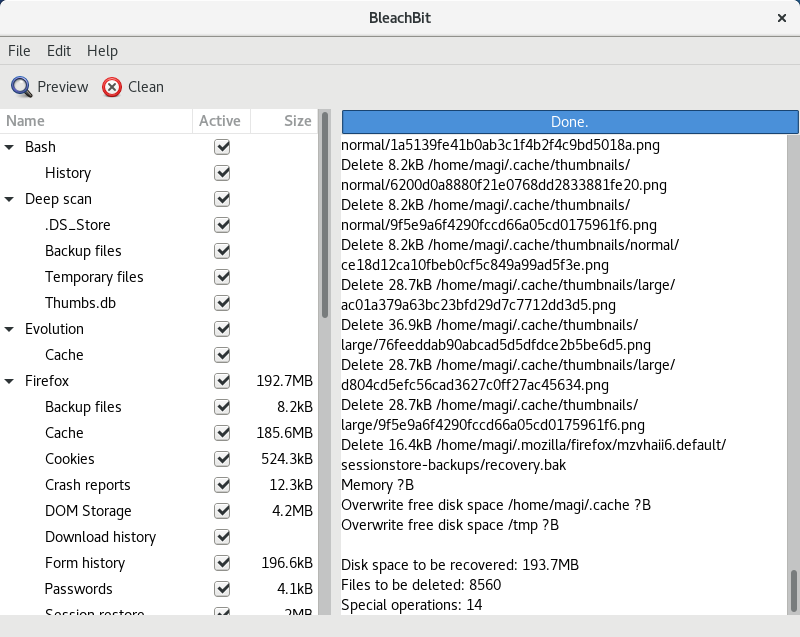800x637 pixels.
Task: Collapse the Deep scan tree group
Action: pyautogui.click(x=9, y=199)
